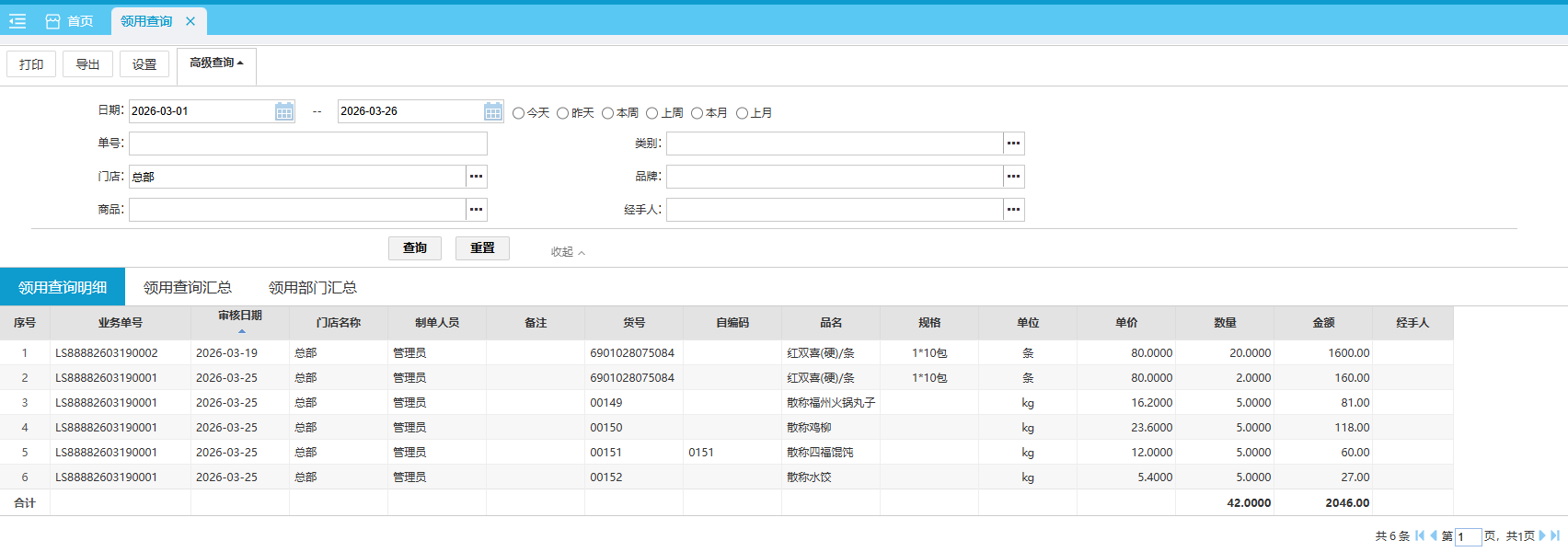This screenshot has width=1568, height=552.
Task: Choose the 上月 radio button
Action: 742,113
